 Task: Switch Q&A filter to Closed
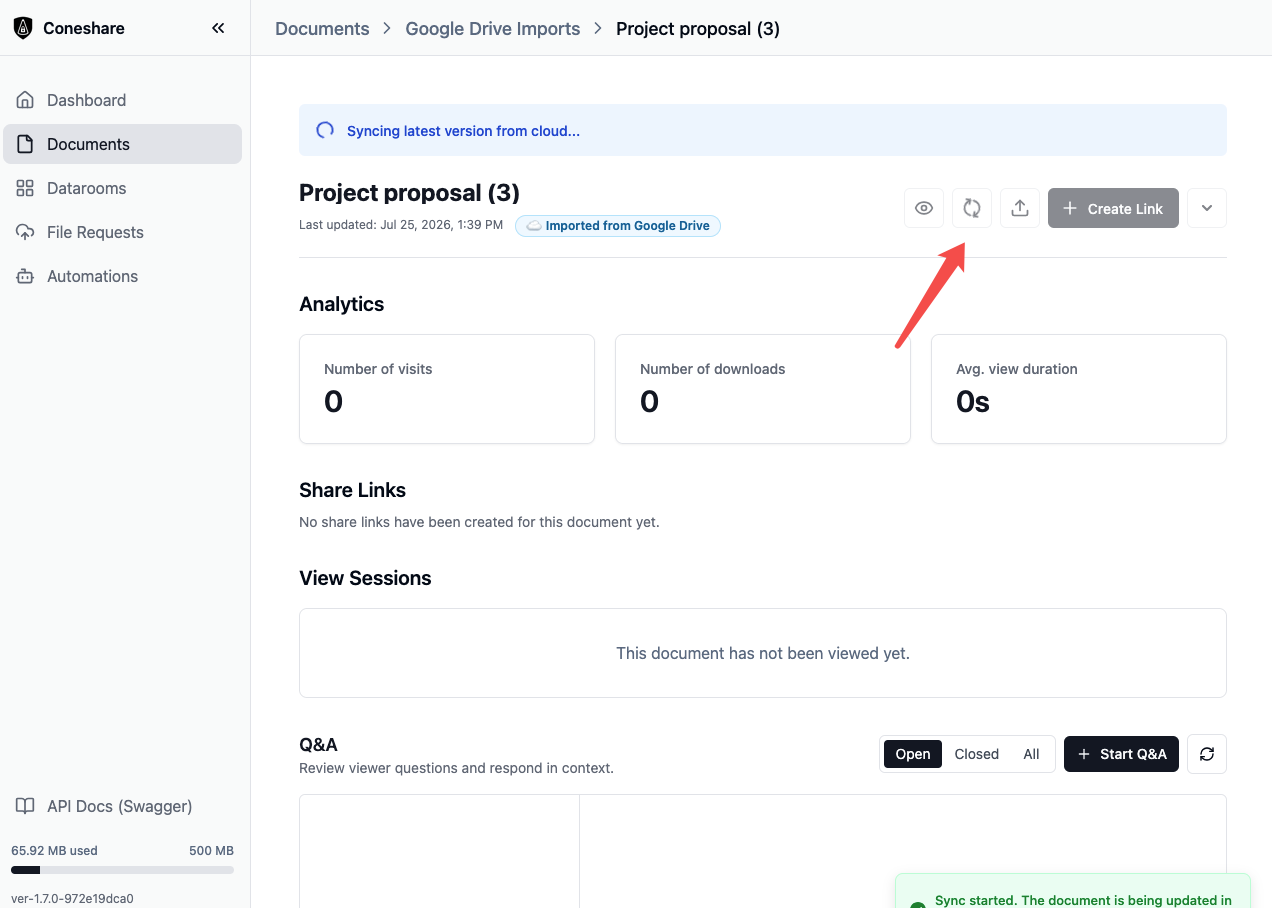click(x=977, y=754)
